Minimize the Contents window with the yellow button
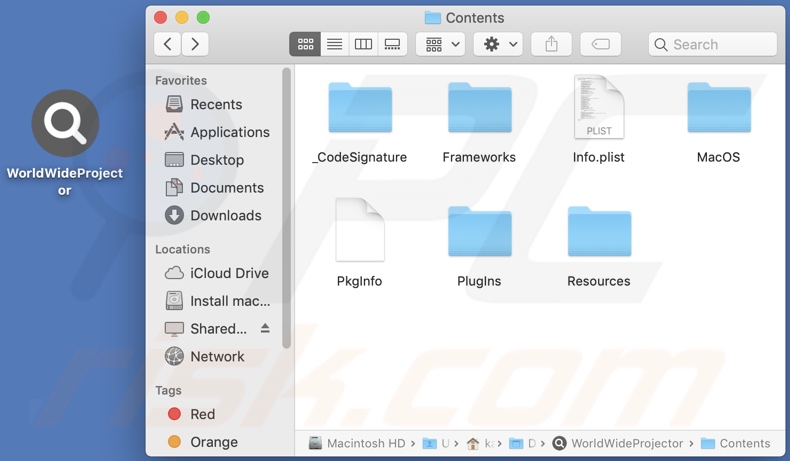This screenshot has width=790, height=461. pyautogui.click(x=182, y=18)
